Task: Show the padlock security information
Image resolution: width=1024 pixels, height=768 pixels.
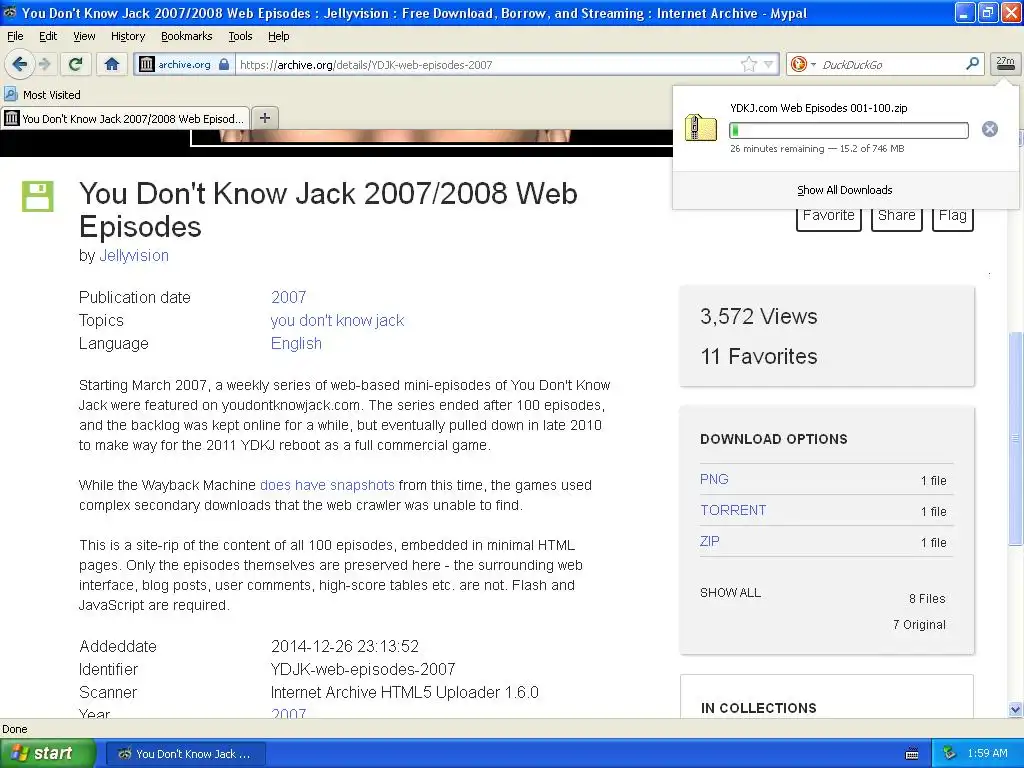Action: (x=224, y=64)
